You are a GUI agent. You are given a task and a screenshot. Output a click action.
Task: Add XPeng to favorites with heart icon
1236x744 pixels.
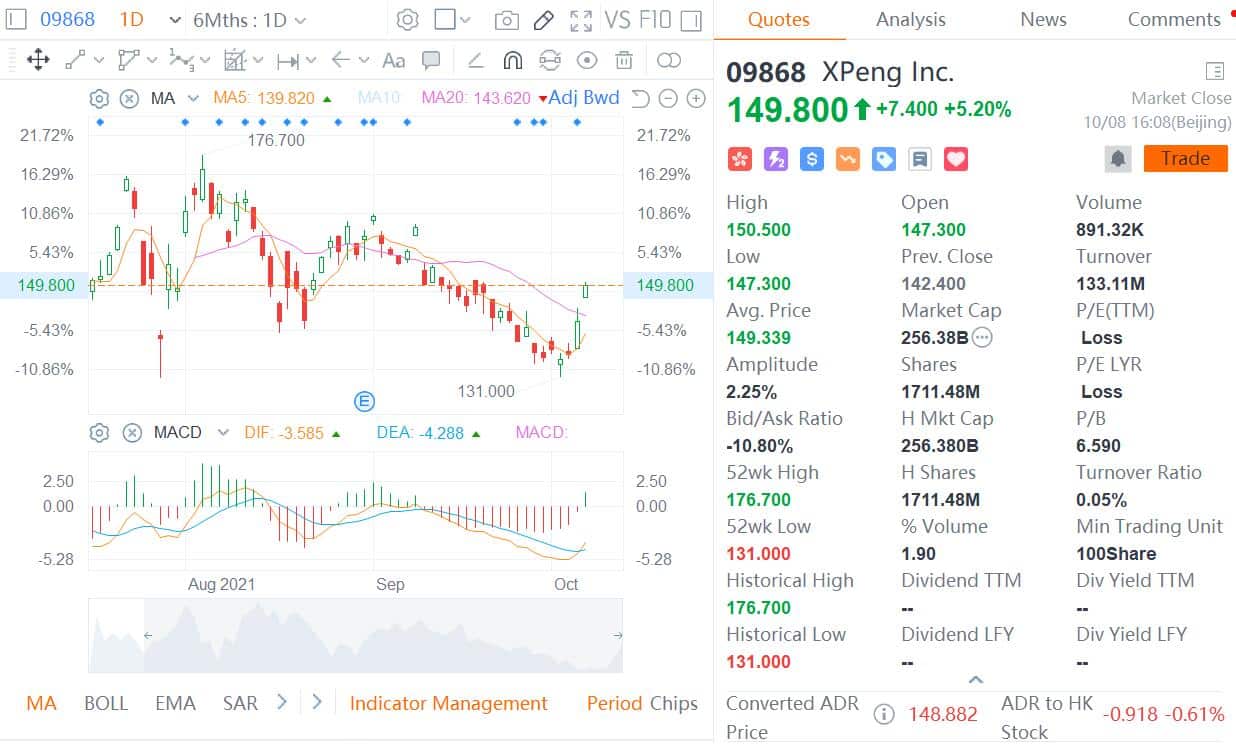[955, 159]
